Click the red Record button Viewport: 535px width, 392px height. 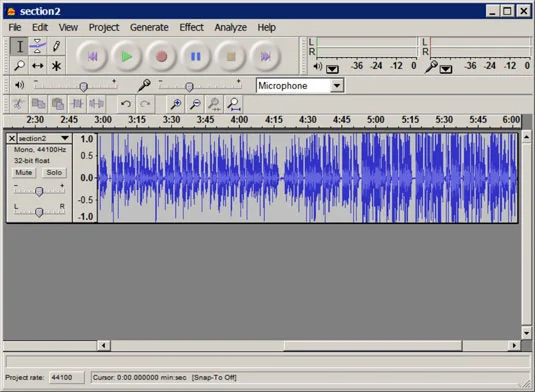[161, 57]
